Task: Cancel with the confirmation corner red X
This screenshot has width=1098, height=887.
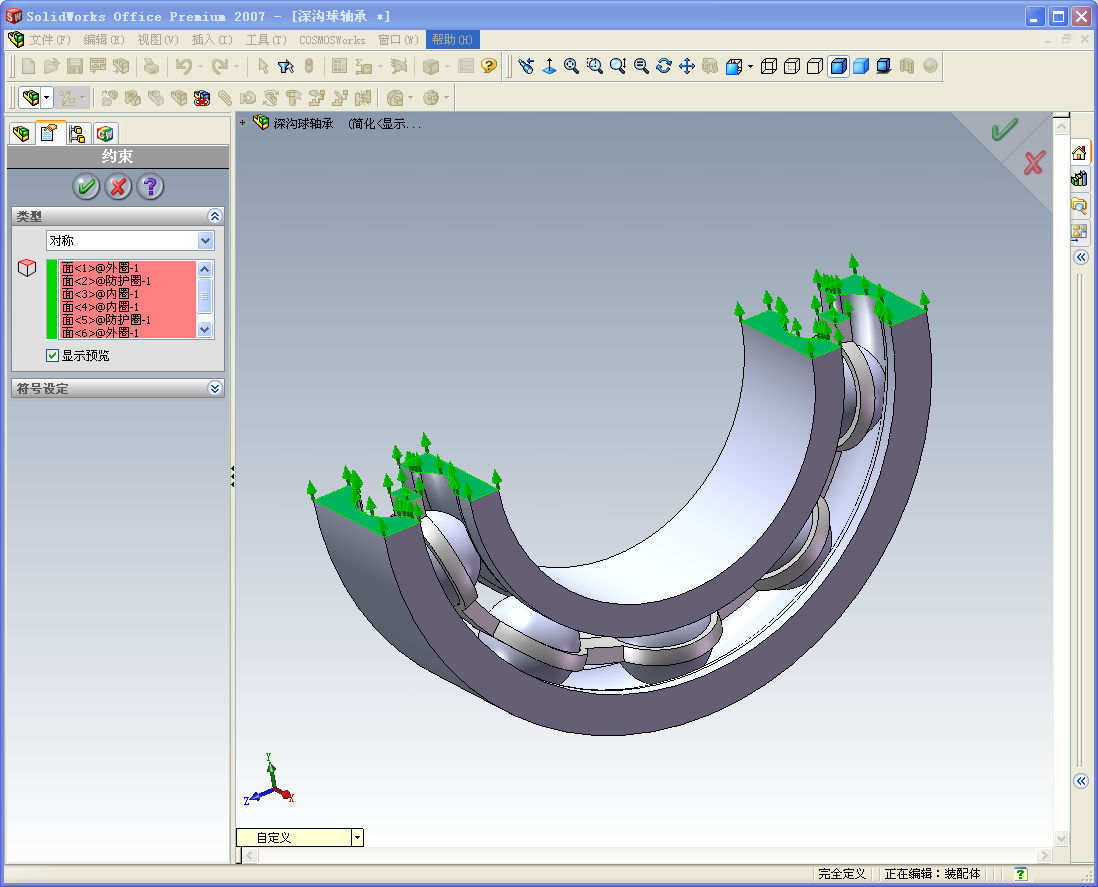Action: (x=1034, y=162)
